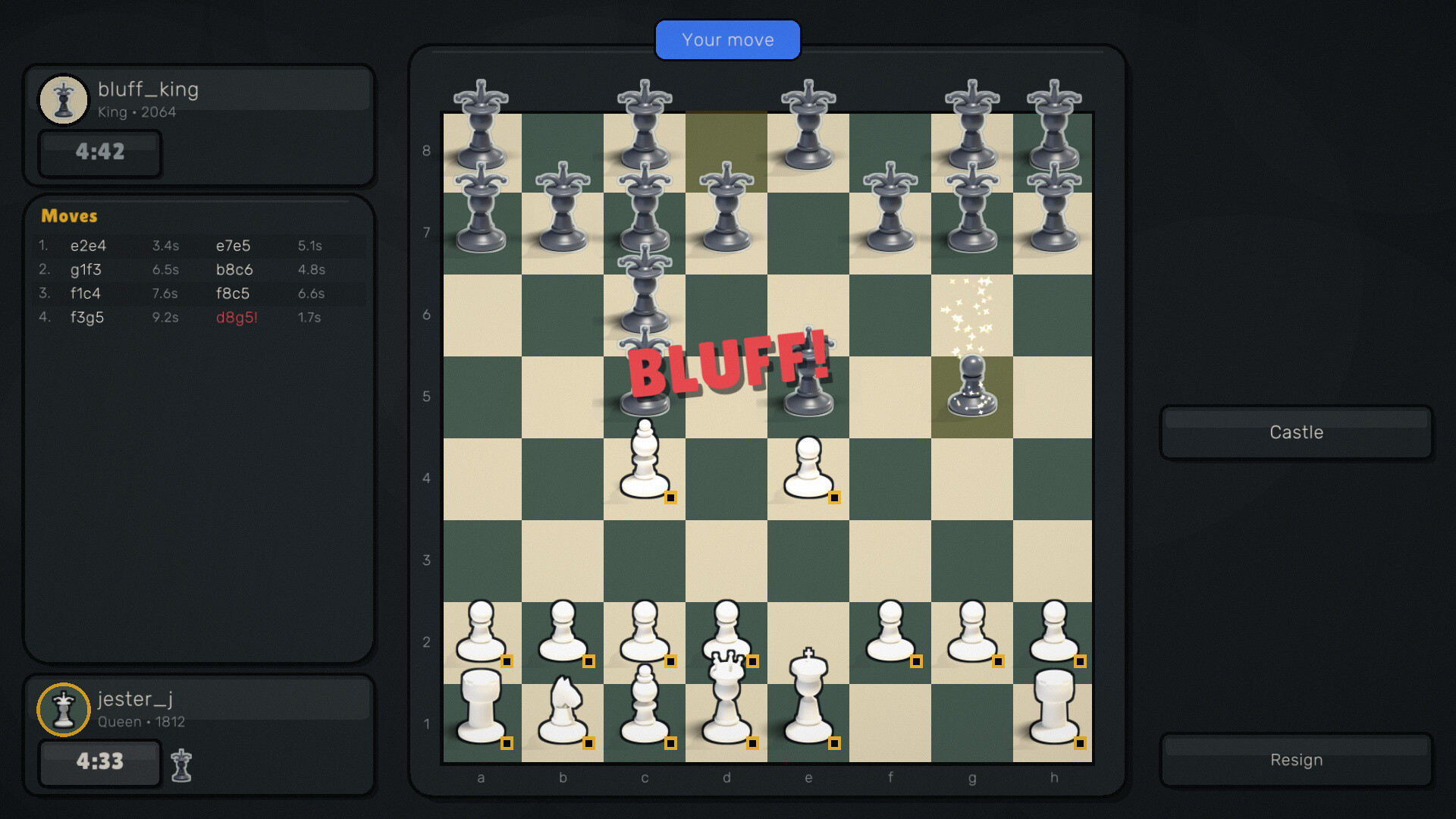
Task: Select the white pawn on a2
Action: coord(481,632)
